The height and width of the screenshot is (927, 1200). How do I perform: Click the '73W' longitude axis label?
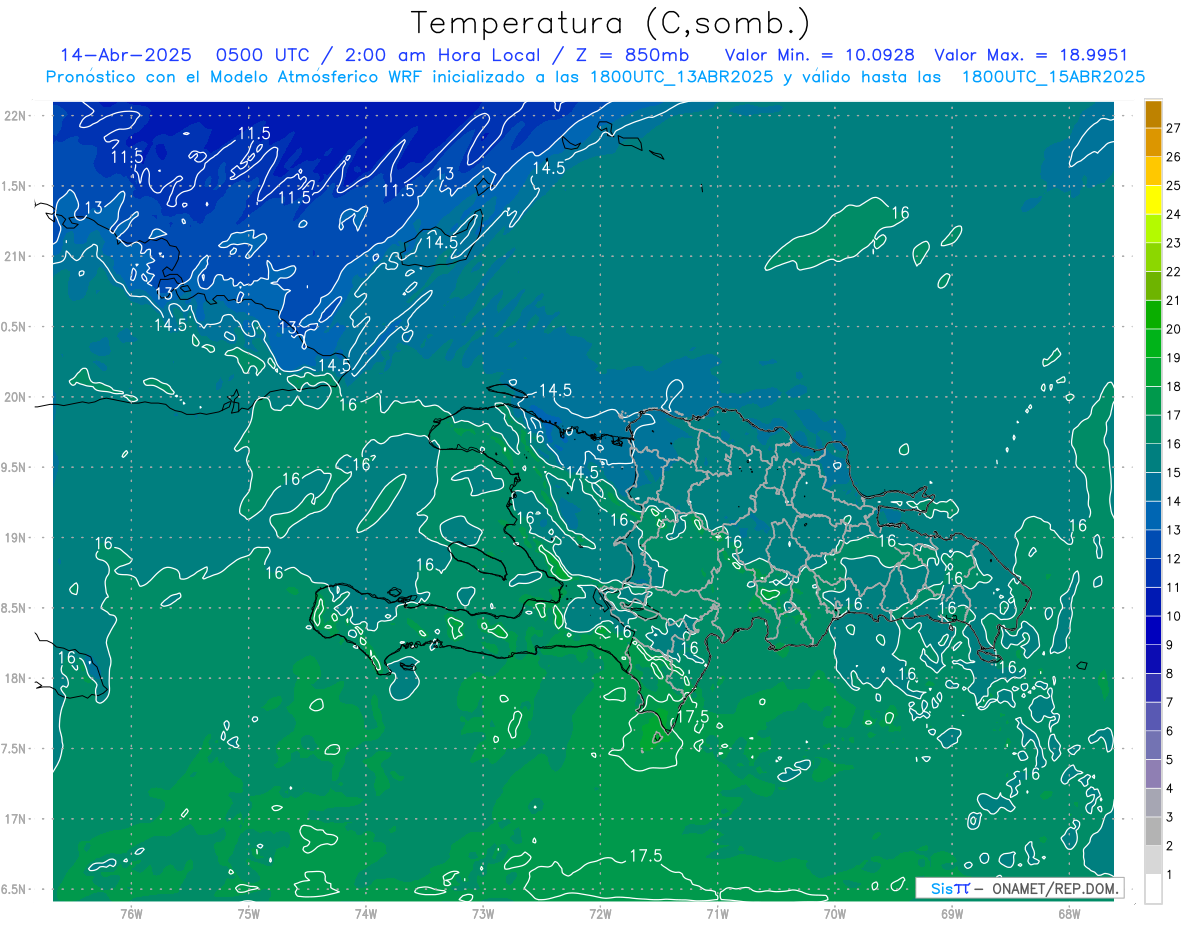click(483, 914)
